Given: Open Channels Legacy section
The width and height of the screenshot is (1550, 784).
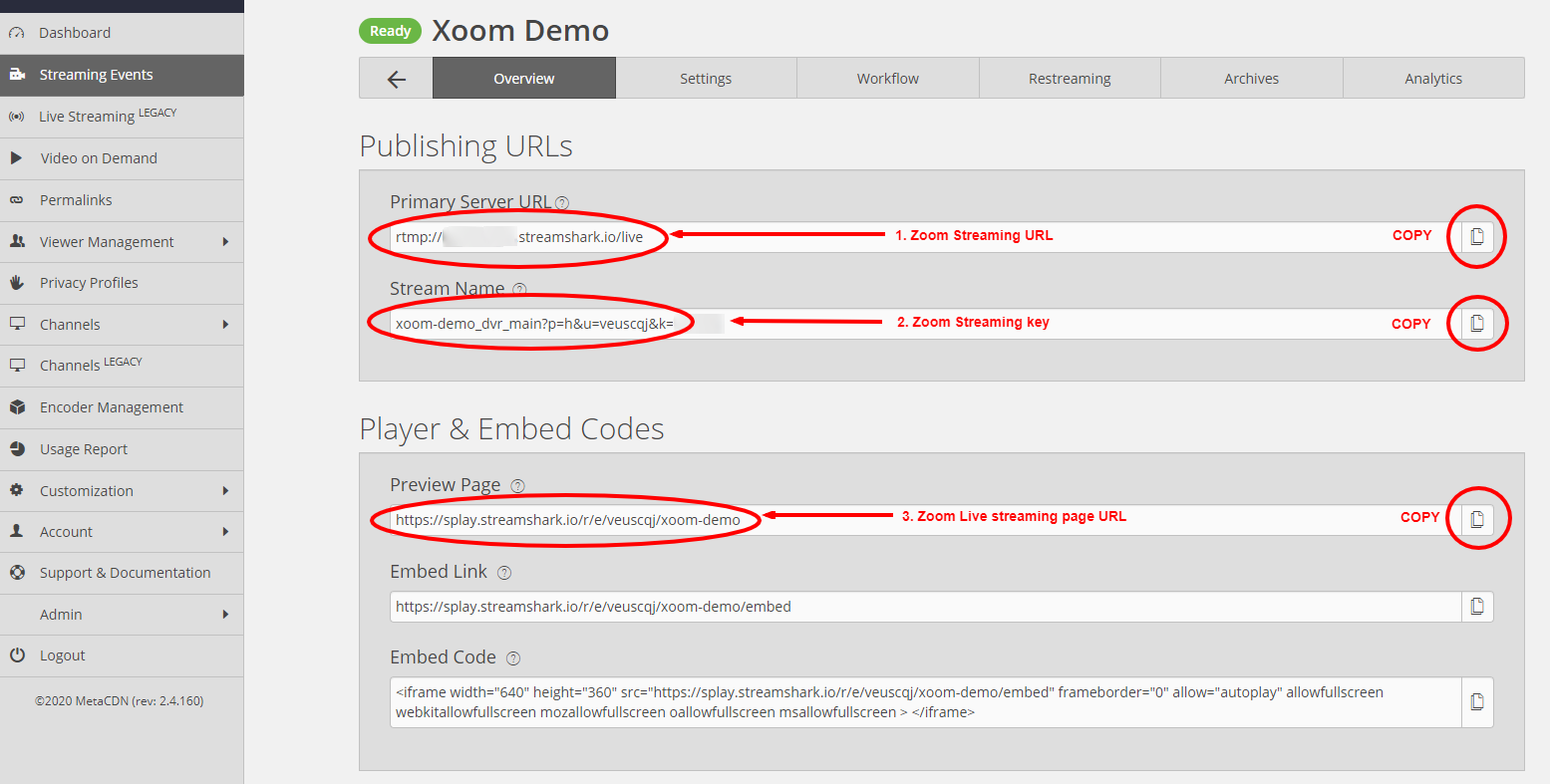Looking at the screenshot, I should pos(122,366).
